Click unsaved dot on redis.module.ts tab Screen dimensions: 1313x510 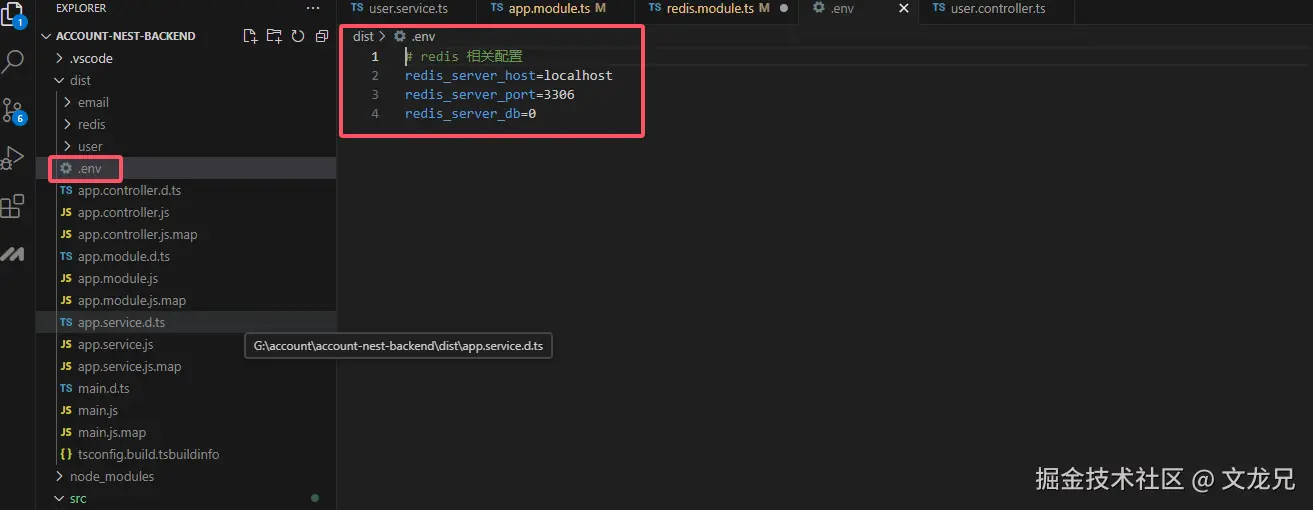pyautogui.click(x=782, y=8)
